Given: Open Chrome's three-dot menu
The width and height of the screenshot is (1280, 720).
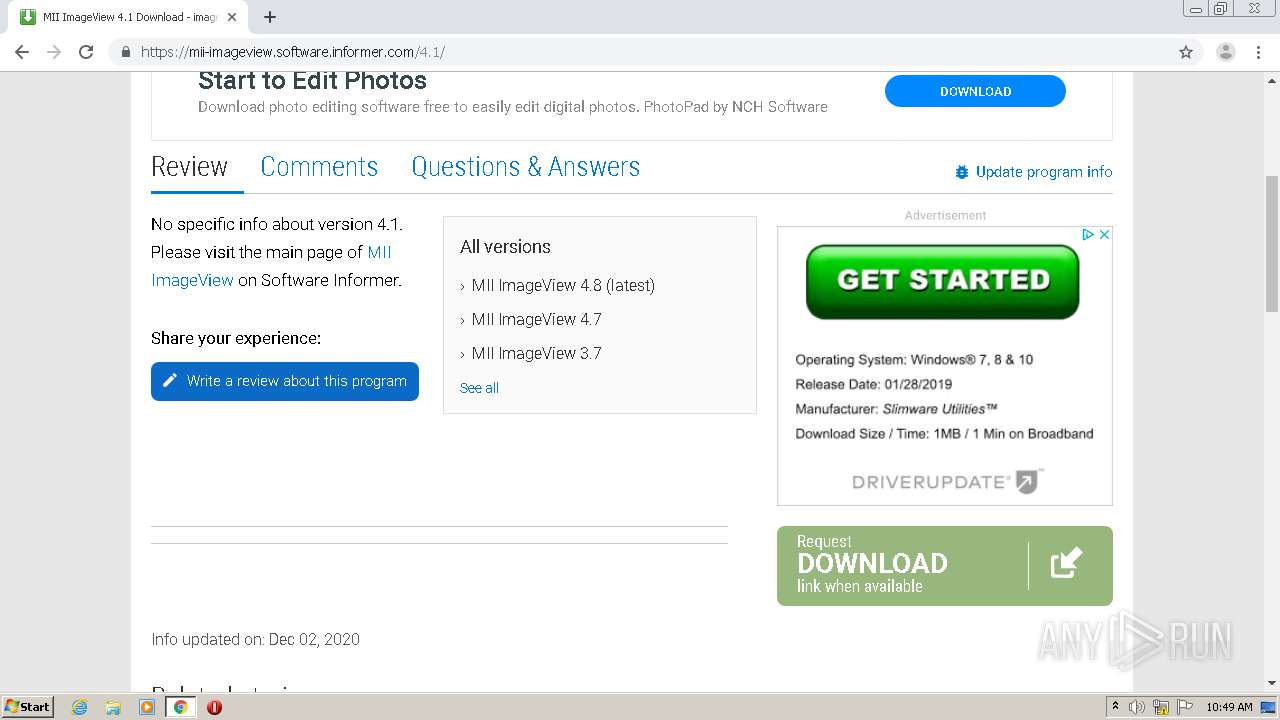Looking at the screenshot, I should pyautogui.click(x=1258, y=52).
